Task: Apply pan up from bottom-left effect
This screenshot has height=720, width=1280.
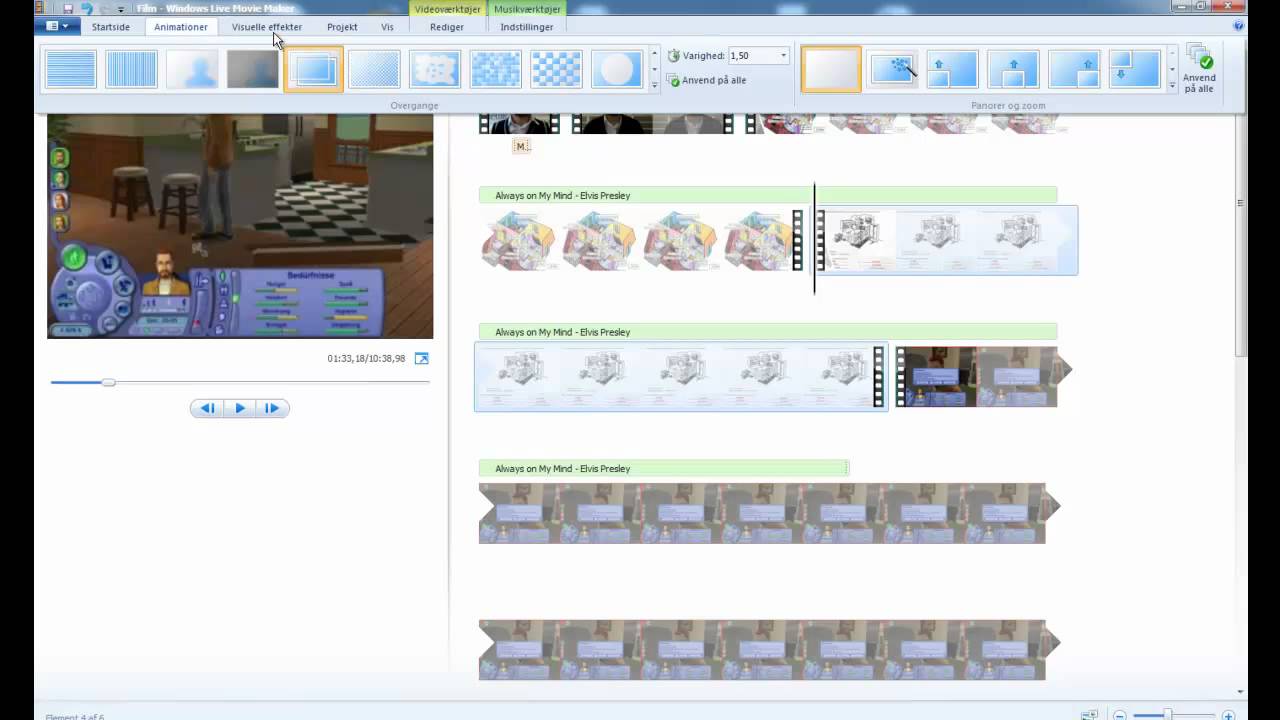Action: click(952, 69)
